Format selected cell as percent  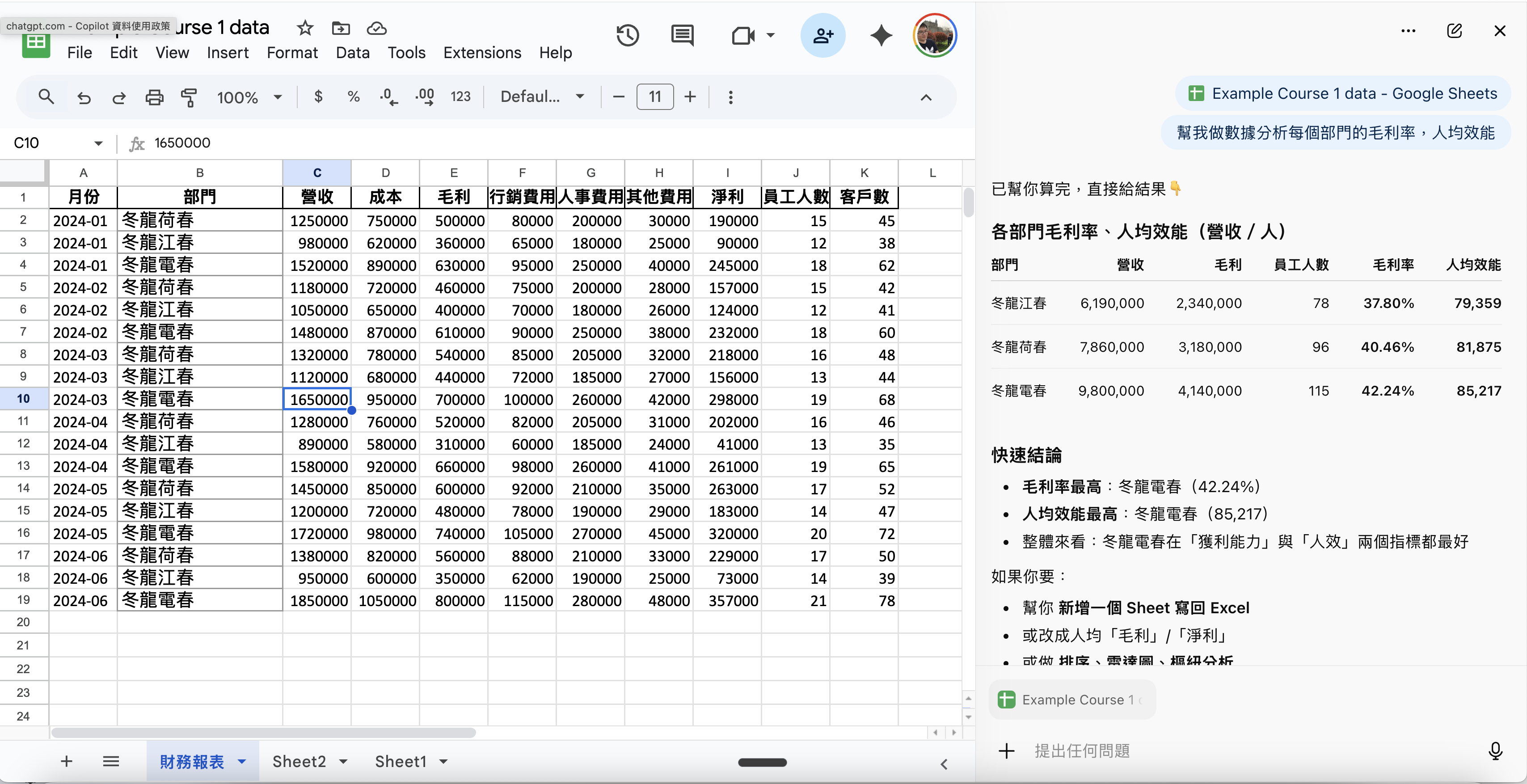pyautogui.click(x=354, y=96)
